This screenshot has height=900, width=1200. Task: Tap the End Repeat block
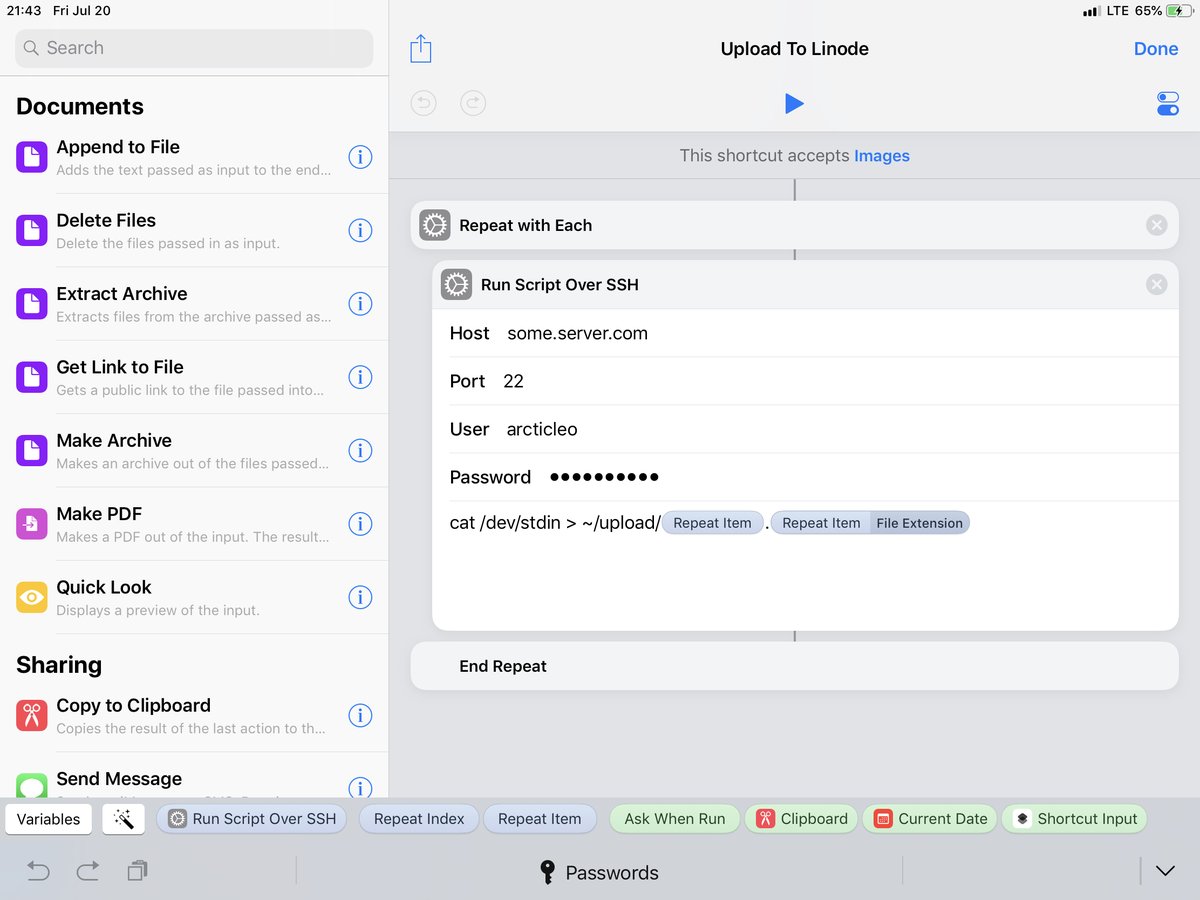(x=794, y=666)
